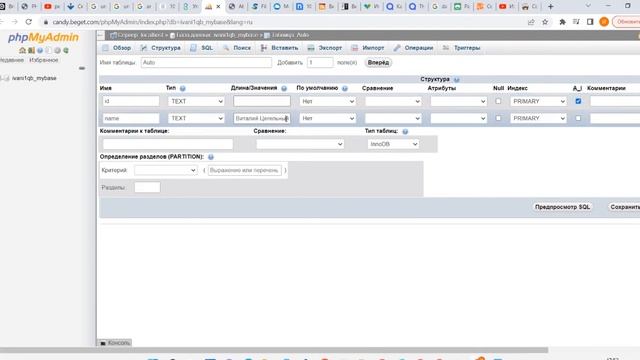
Task: Open the browser extensions puzzle icon
Action: tap(562, 22)
